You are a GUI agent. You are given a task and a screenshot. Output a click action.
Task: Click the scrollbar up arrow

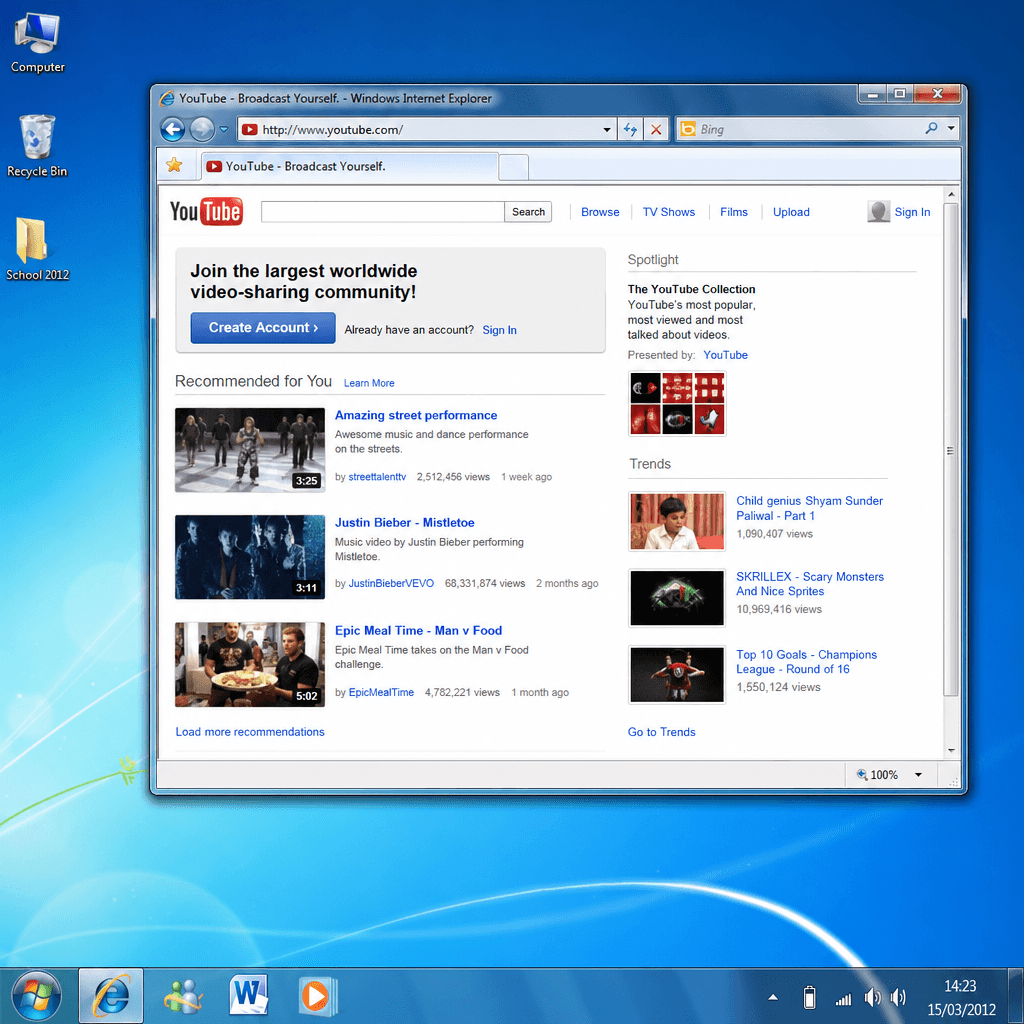[951, 195]
